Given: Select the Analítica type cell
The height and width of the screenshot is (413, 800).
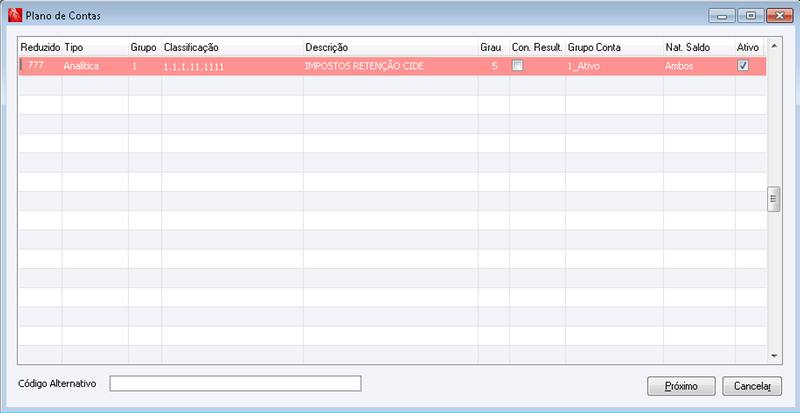Looking at the screenshot, I should click(95, 66).
